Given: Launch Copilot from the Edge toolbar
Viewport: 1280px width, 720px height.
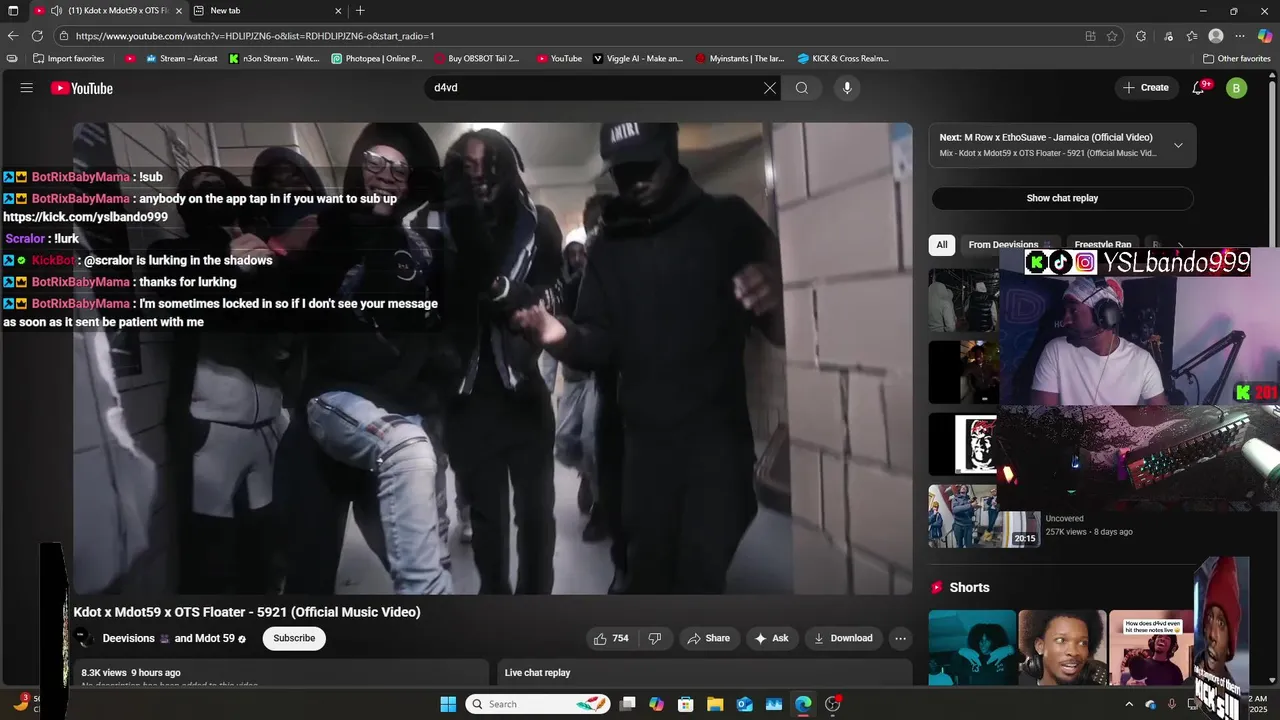Looking at the screenshot, I should [1265, 36].
